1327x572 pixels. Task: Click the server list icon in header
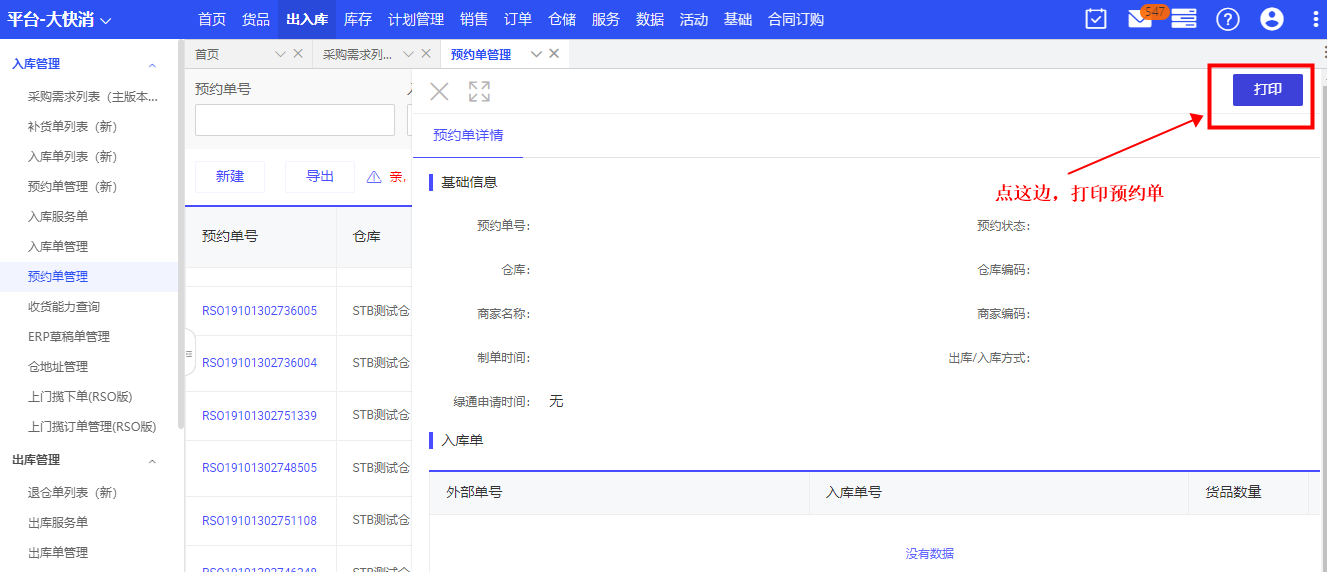[x=1184, y=19]
